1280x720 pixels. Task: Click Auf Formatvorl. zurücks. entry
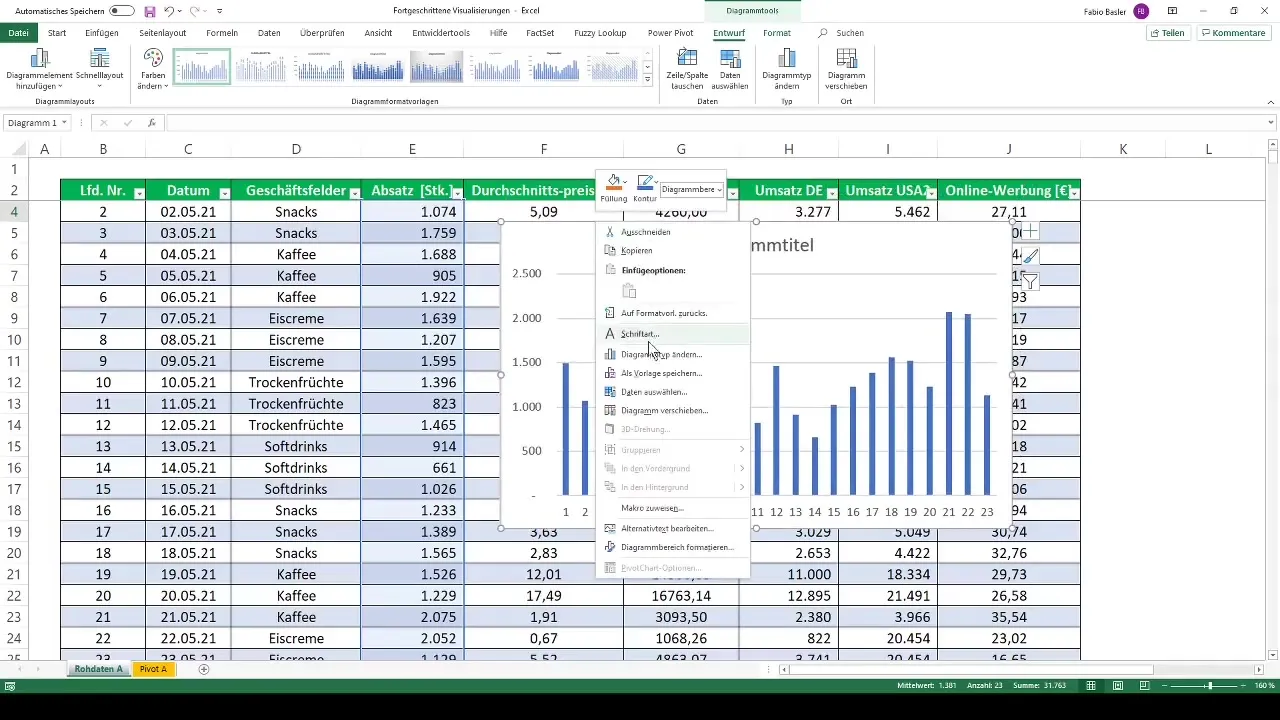(672, 313)
